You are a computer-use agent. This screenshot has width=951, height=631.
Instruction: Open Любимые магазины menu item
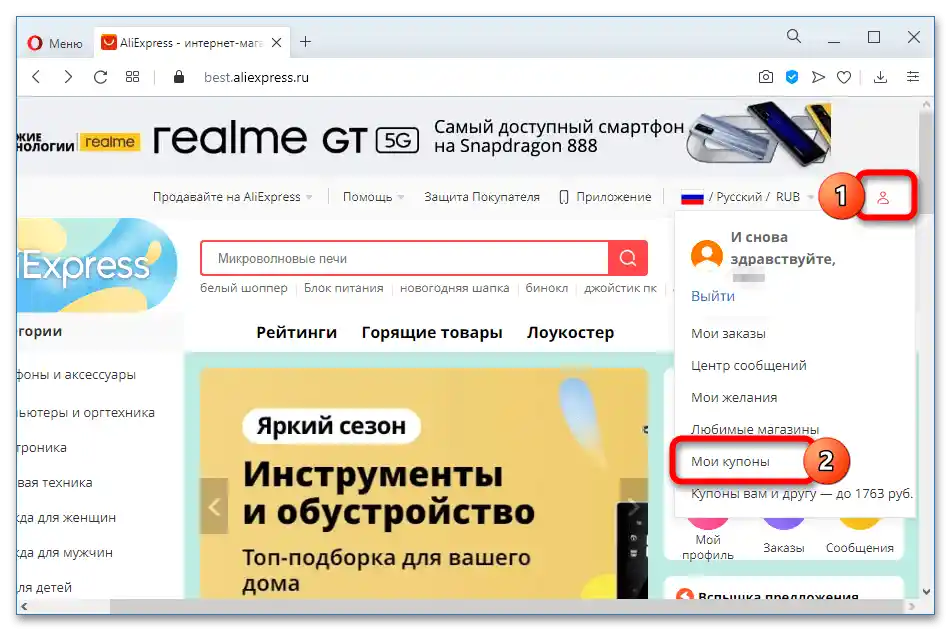click(754, 429)
